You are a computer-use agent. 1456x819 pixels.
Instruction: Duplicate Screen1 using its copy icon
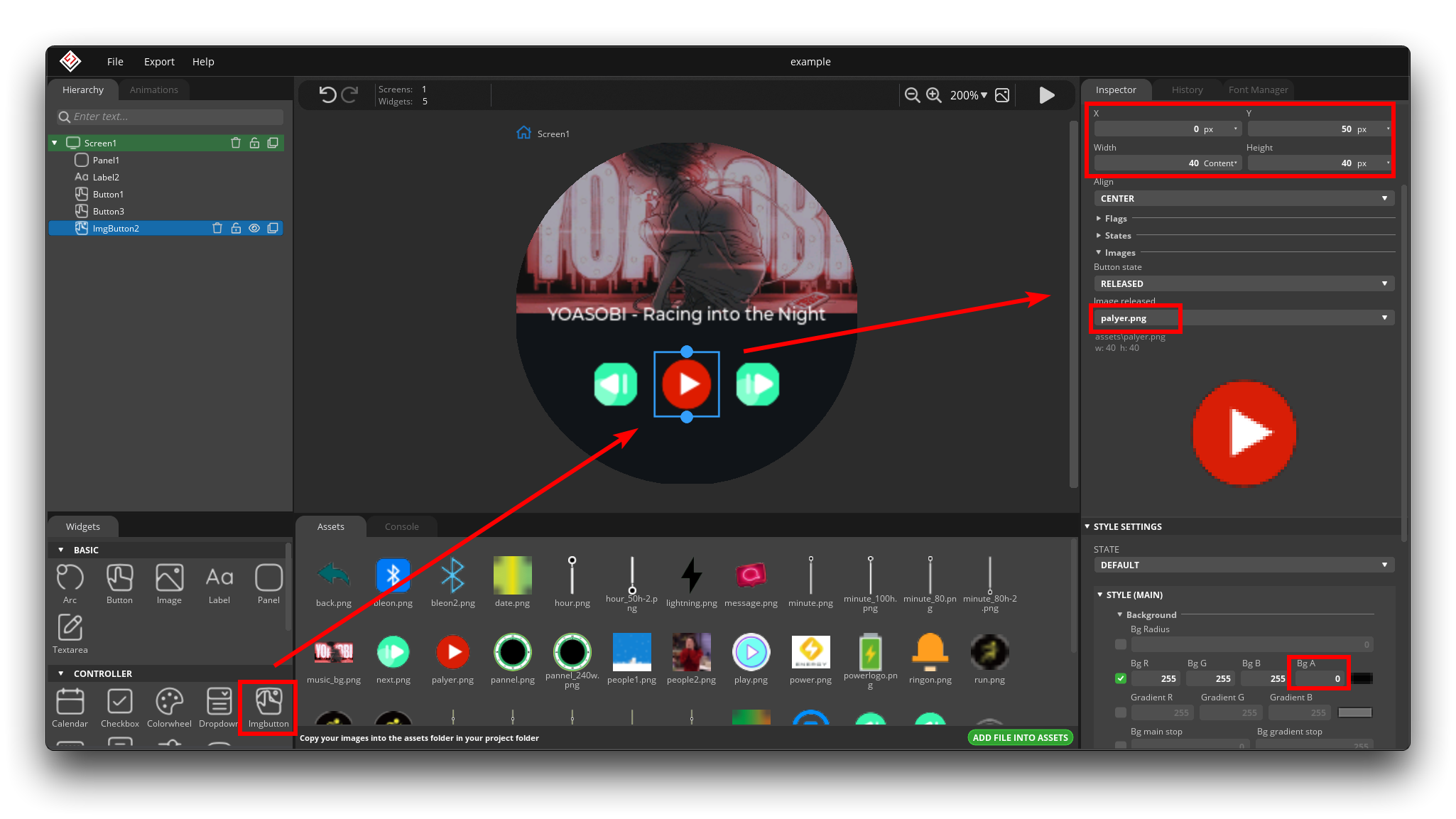[273, 143]
